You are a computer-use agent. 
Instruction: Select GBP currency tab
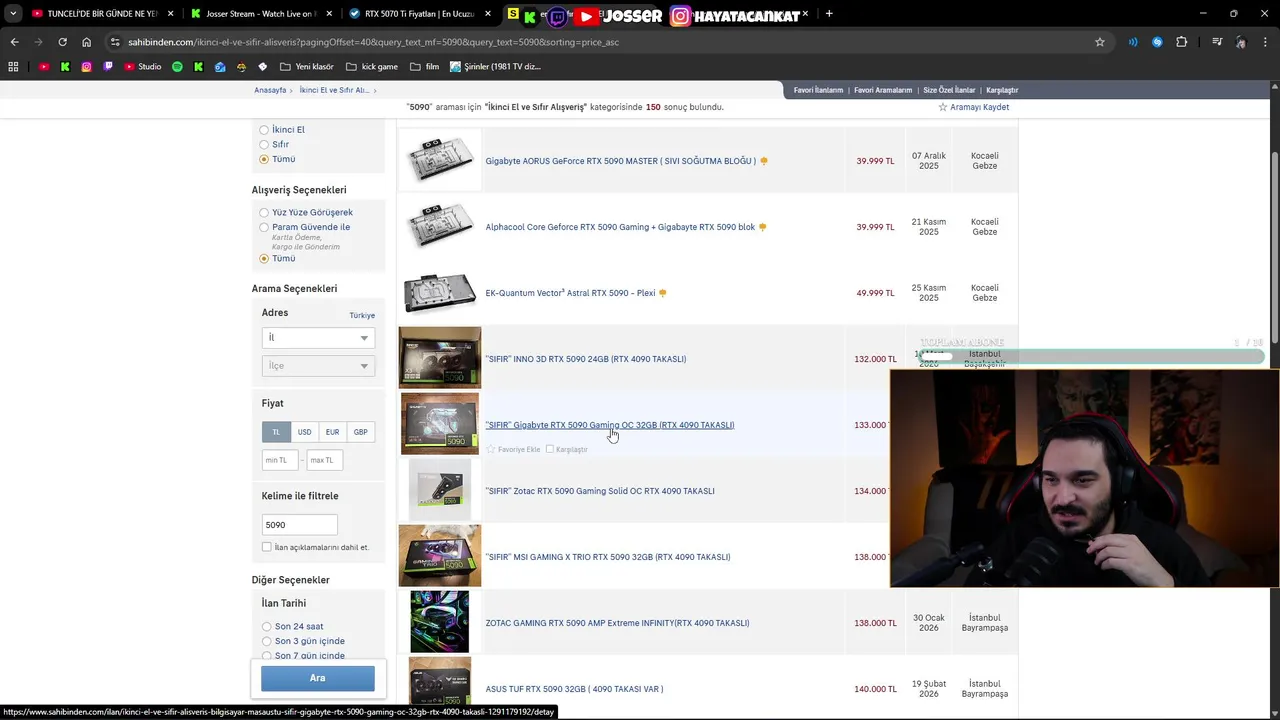click(360, 432)
